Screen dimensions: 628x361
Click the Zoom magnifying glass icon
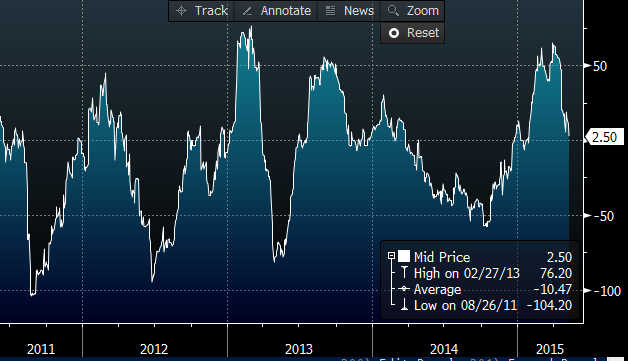tap(393, 10)
